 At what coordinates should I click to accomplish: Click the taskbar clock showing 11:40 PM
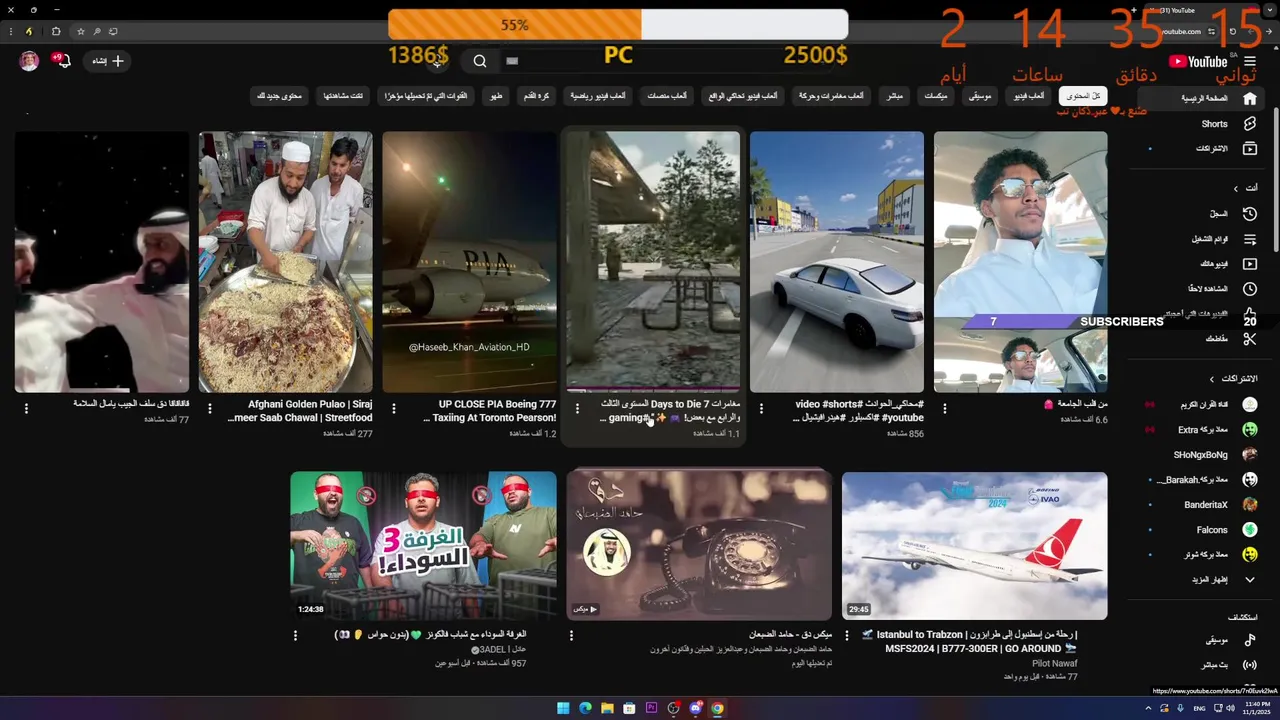[1257, 708]
